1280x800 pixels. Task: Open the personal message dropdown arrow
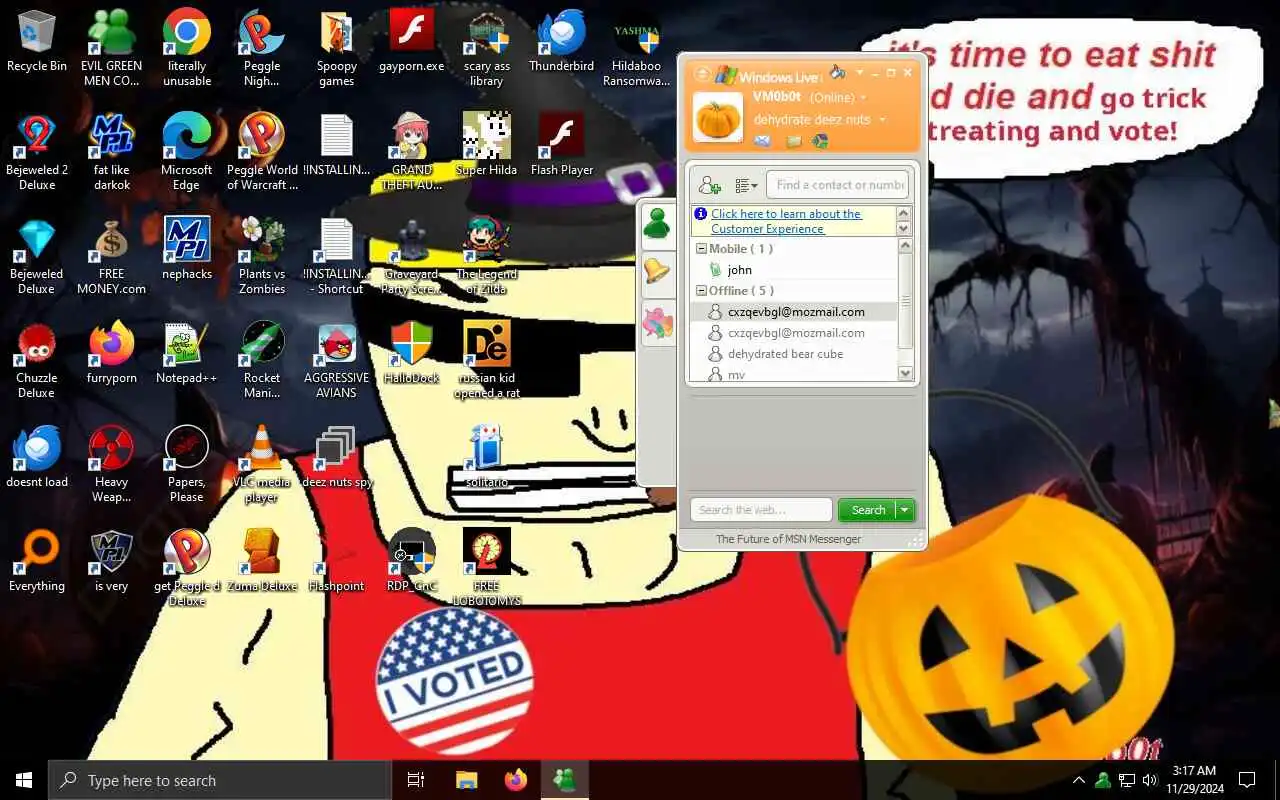882,120
